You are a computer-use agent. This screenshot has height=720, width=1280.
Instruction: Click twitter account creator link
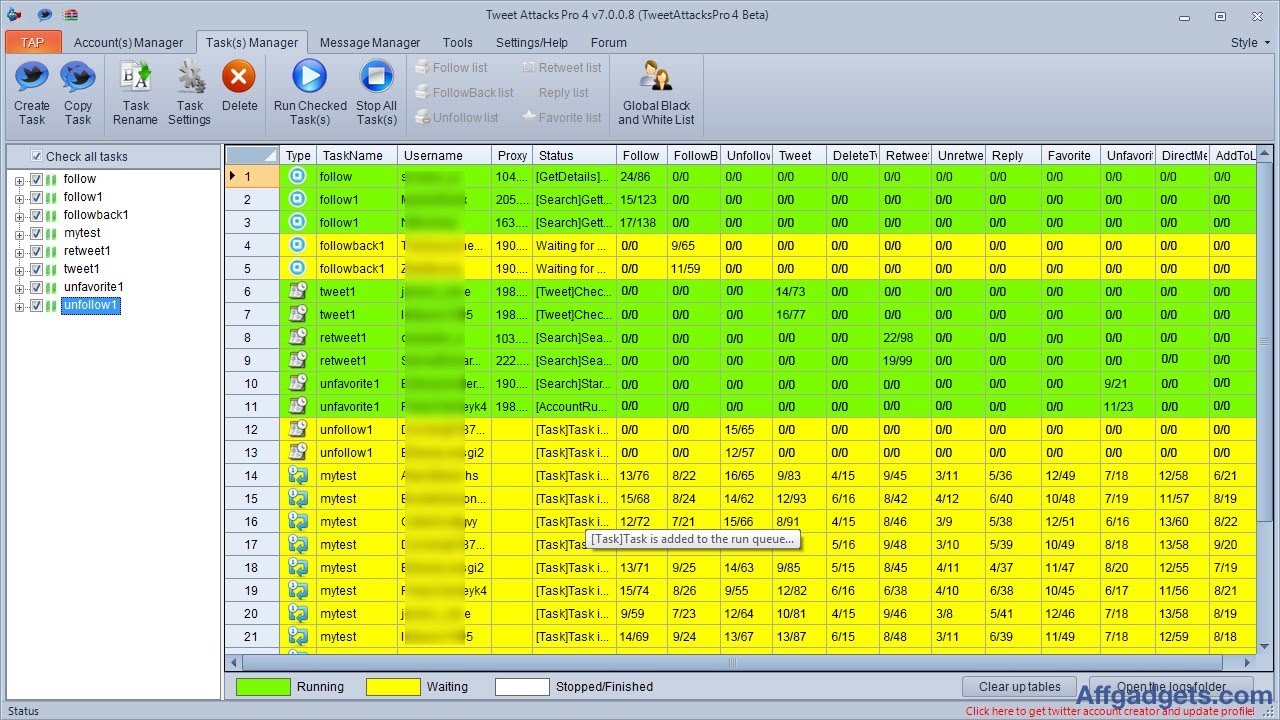pos(1110,711)
